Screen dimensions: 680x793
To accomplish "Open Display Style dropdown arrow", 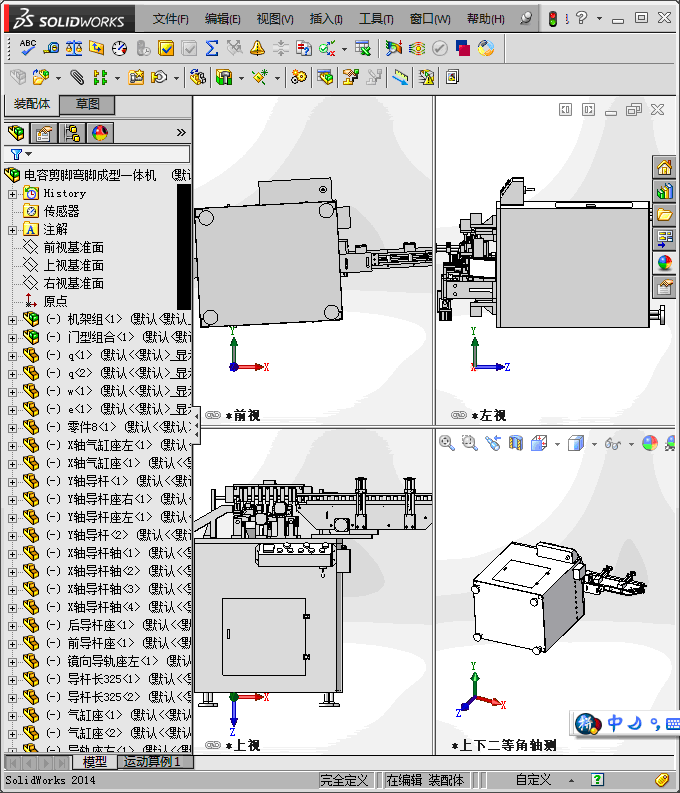I will [x=594, y=444].
